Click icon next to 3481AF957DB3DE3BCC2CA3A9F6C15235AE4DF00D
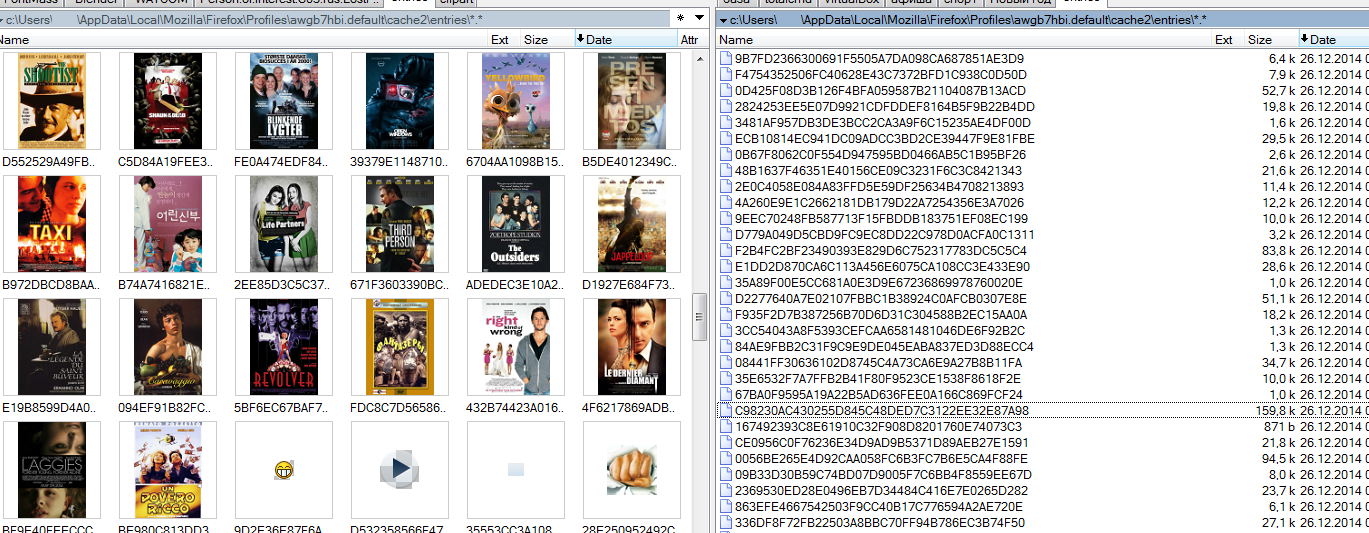 point(726,123)
